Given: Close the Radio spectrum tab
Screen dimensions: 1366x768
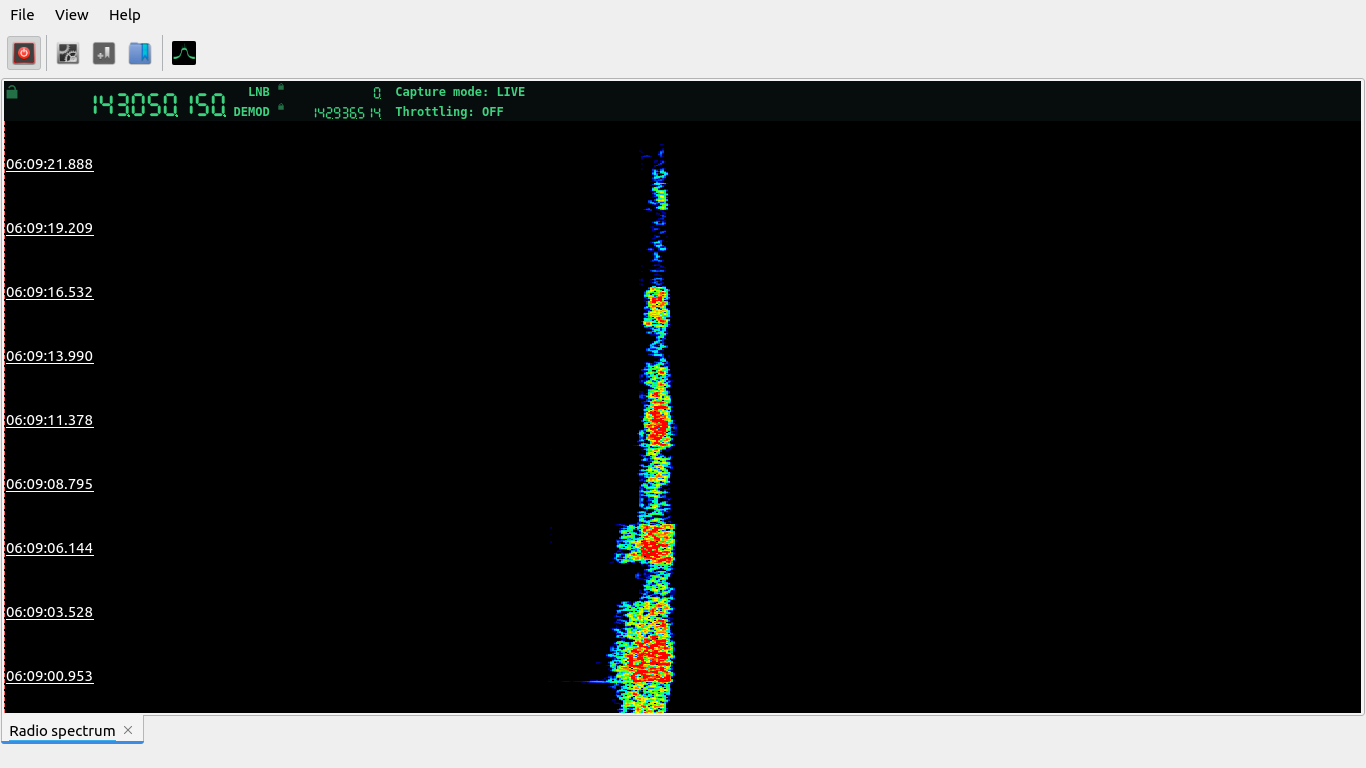Looking at the screenshot, I should pyautogui.click(x=128, y=730).
